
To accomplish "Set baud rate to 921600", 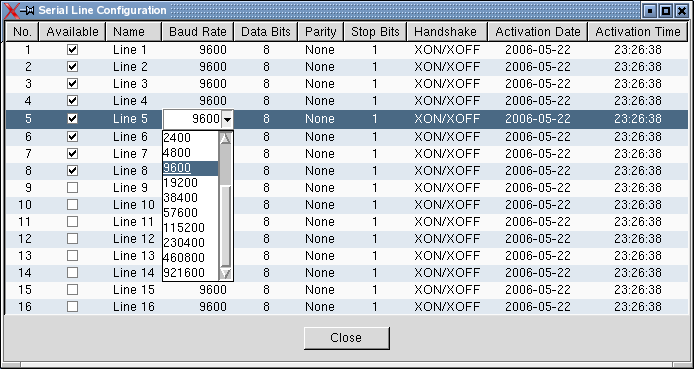I will (x=191, y=273).
